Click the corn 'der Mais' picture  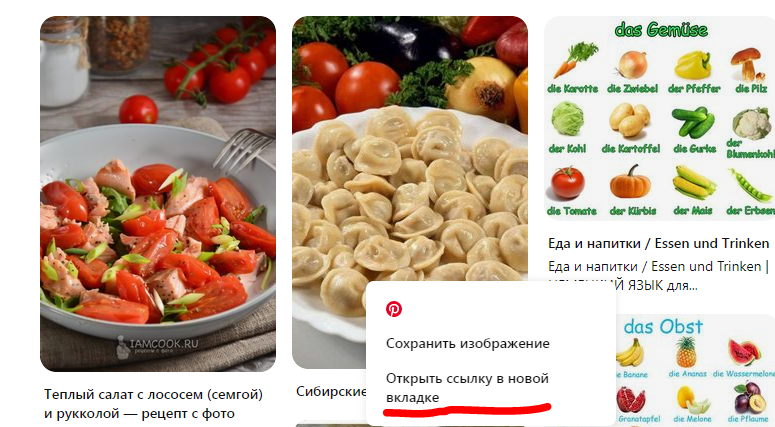tap(694, 182)
